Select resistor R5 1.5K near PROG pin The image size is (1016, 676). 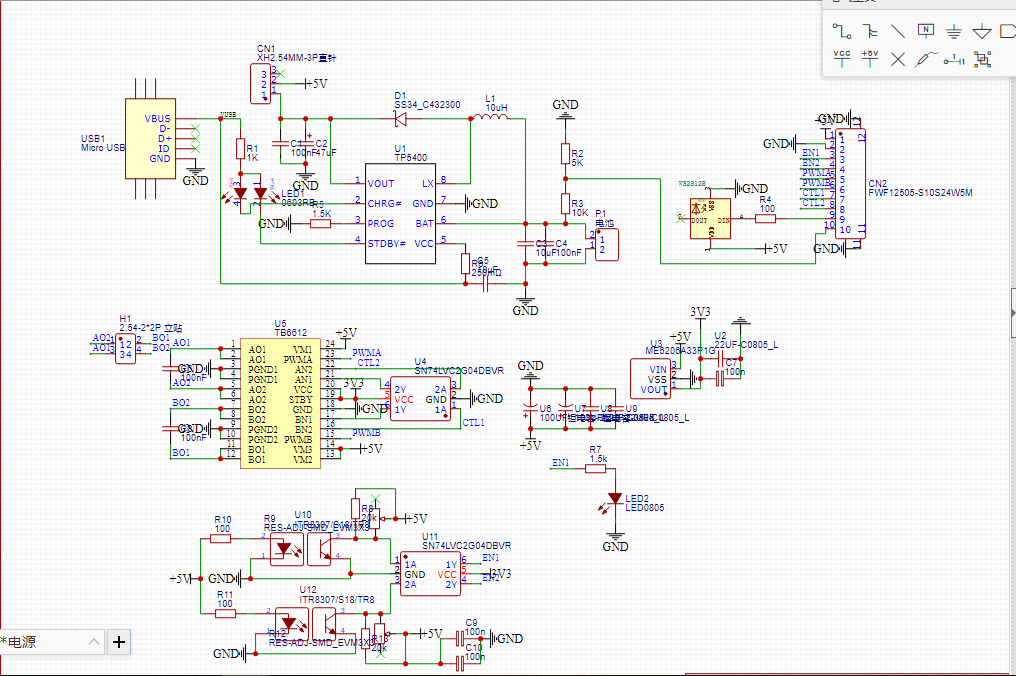pyautogui.click(x=320, y=224)
